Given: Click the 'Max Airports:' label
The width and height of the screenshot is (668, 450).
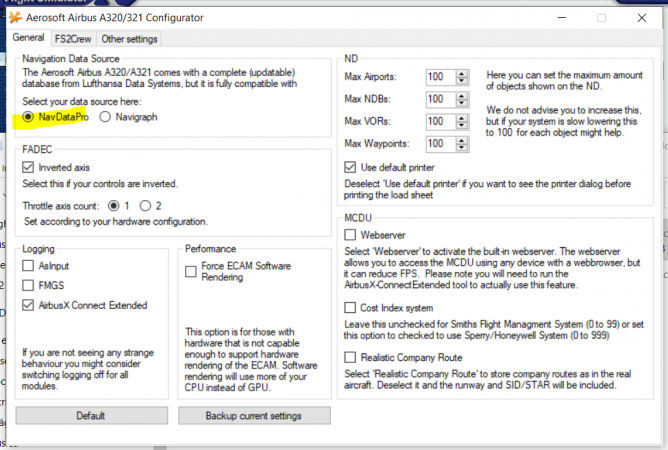Looking at the screenshot, I should pos(370,77).
